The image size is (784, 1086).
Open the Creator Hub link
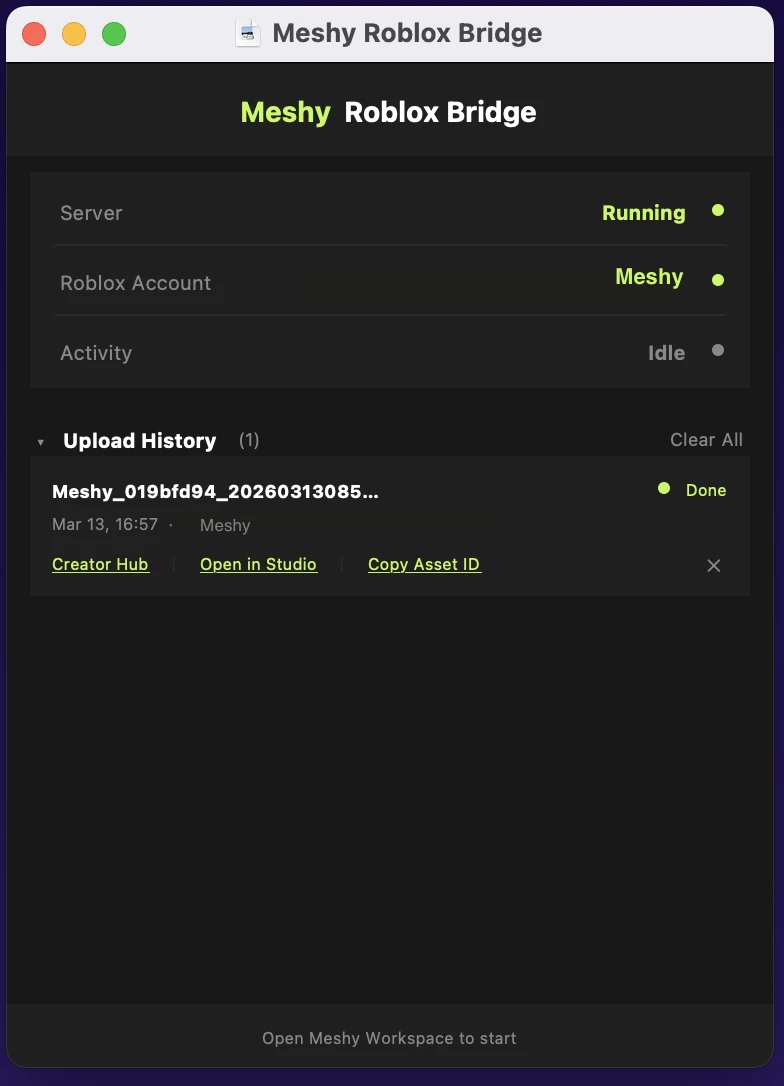click(100, 564)
